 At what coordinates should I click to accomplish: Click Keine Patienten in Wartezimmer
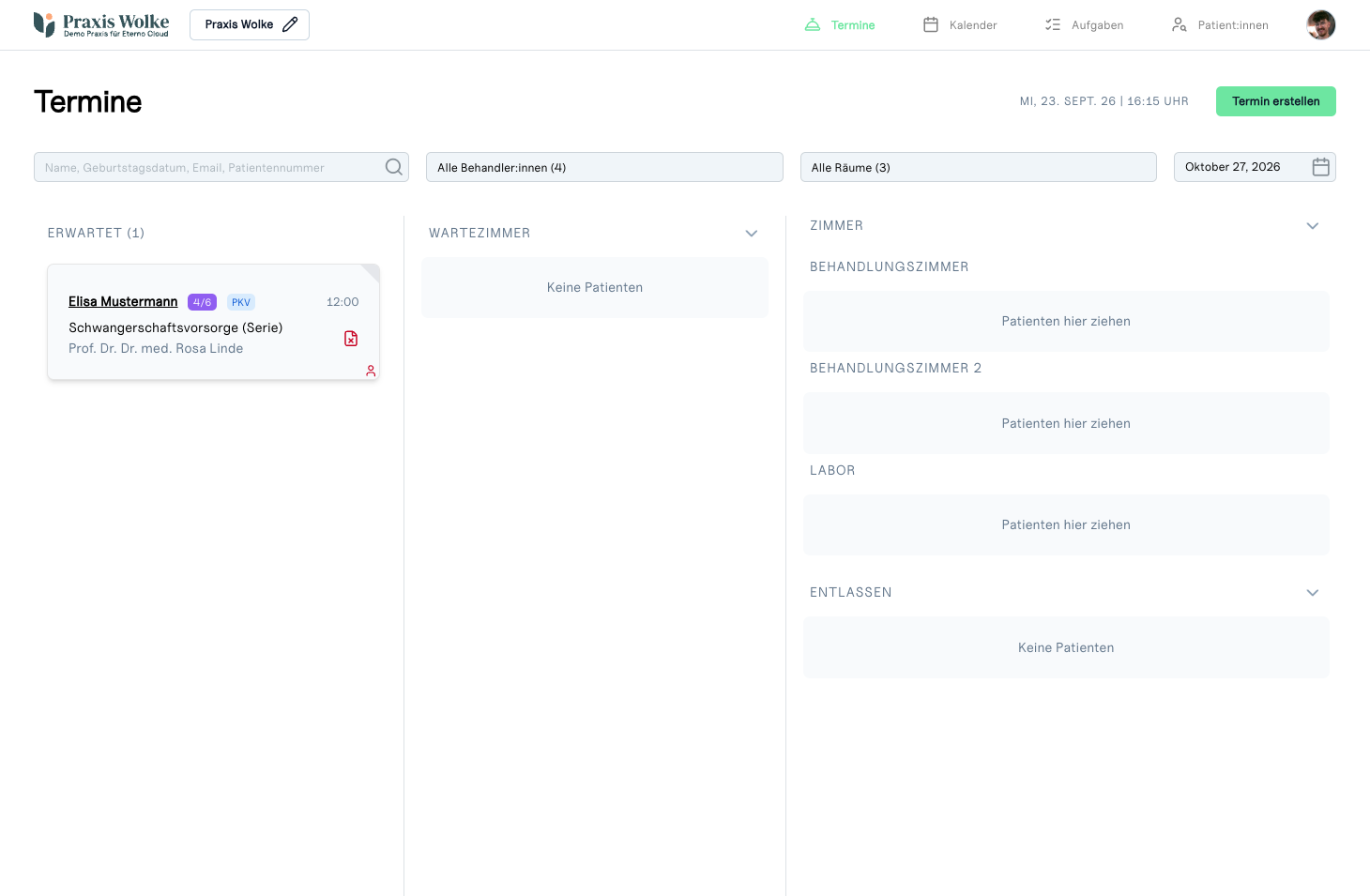coord(595,287)
